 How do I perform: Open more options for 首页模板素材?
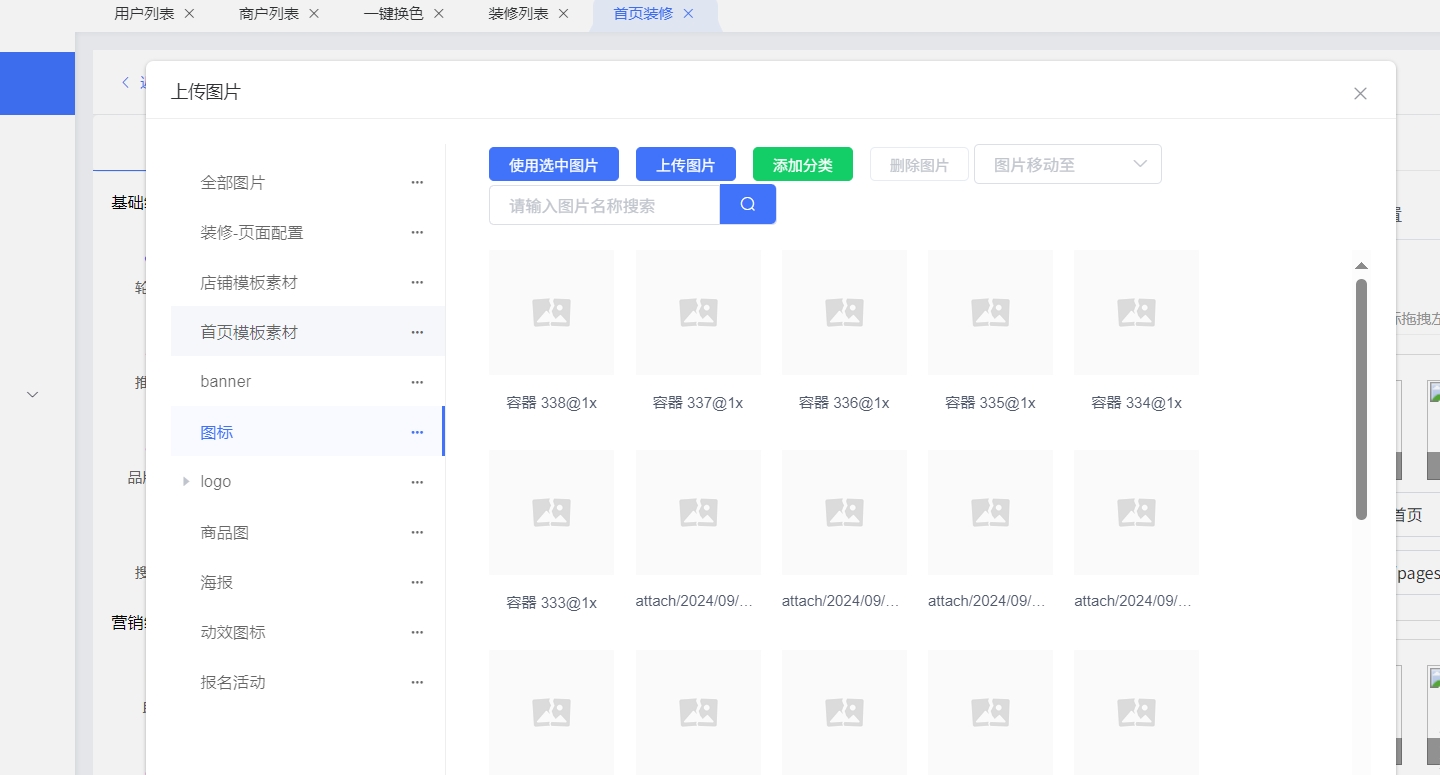(417, 332)
